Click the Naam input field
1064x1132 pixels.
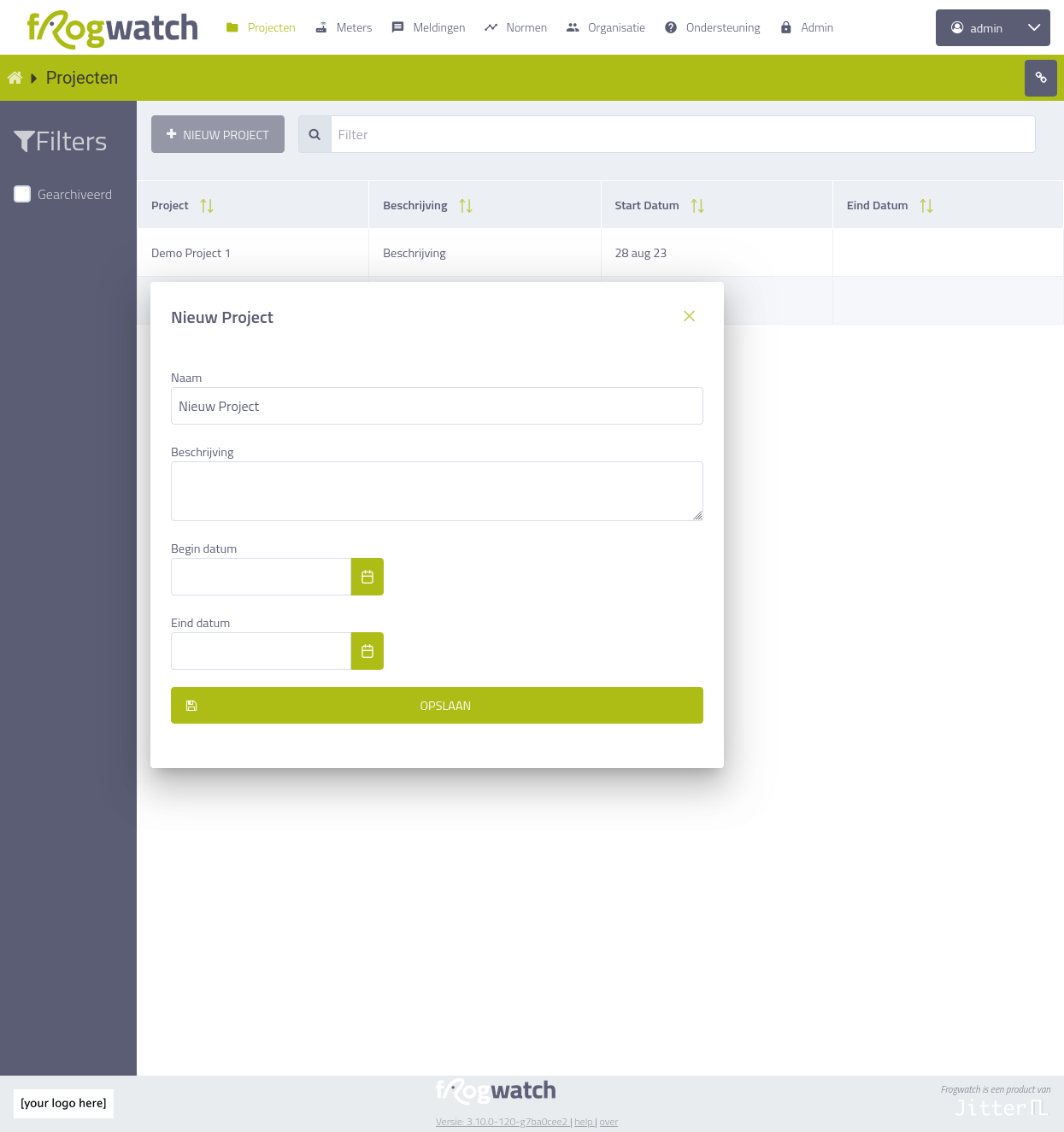coord(437,406)
